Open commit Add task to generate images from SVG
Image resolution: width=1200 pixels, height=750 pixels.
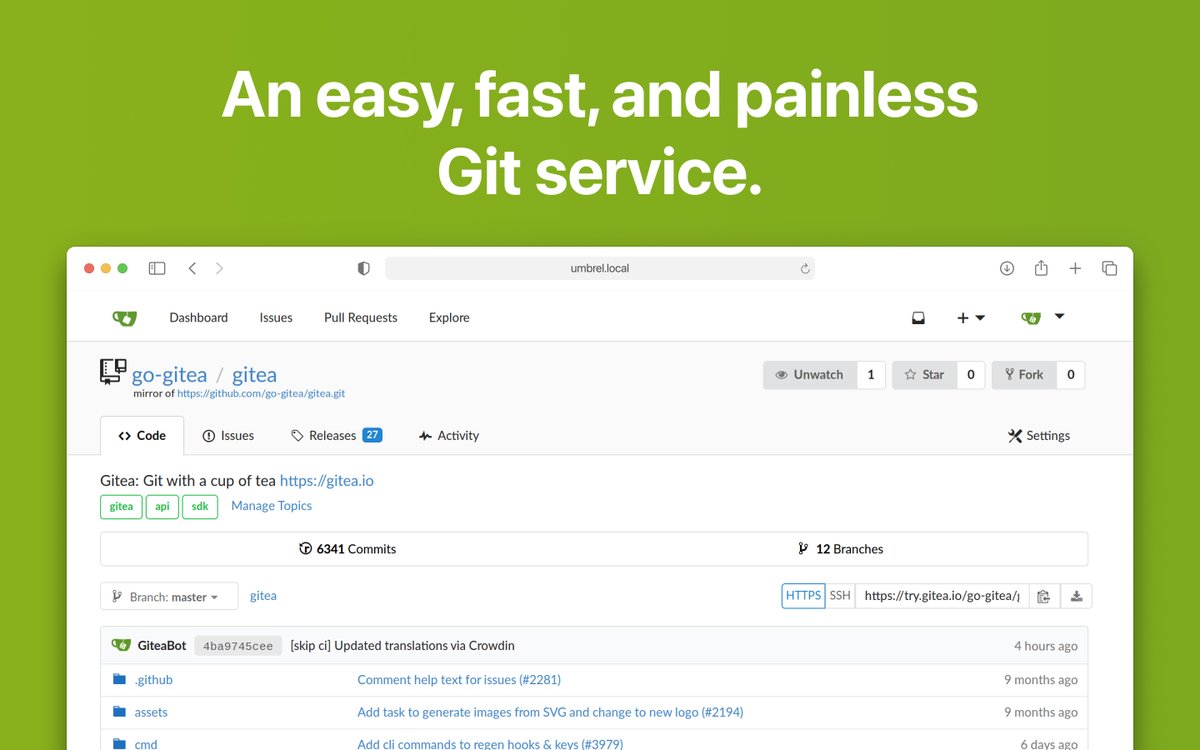pyautogui.click(x=550, y=713)
